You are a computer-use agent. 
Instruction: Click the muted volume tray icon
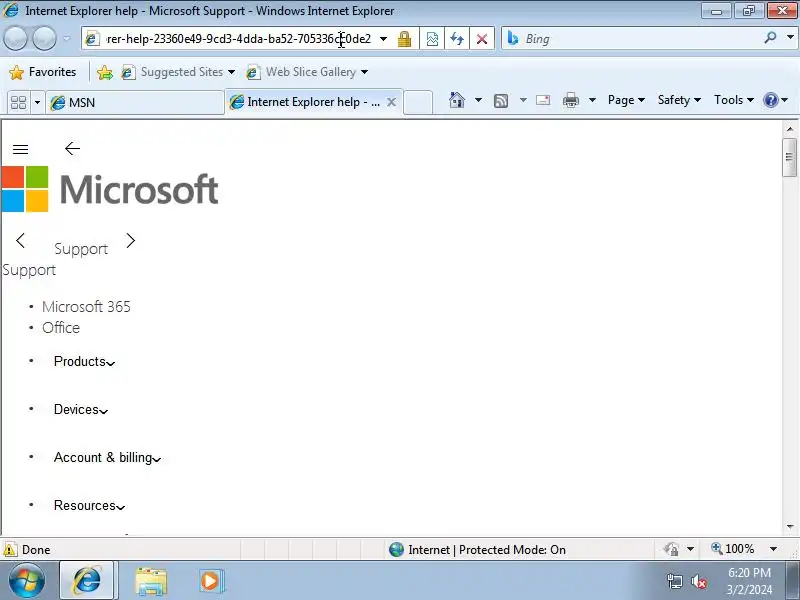698,581
